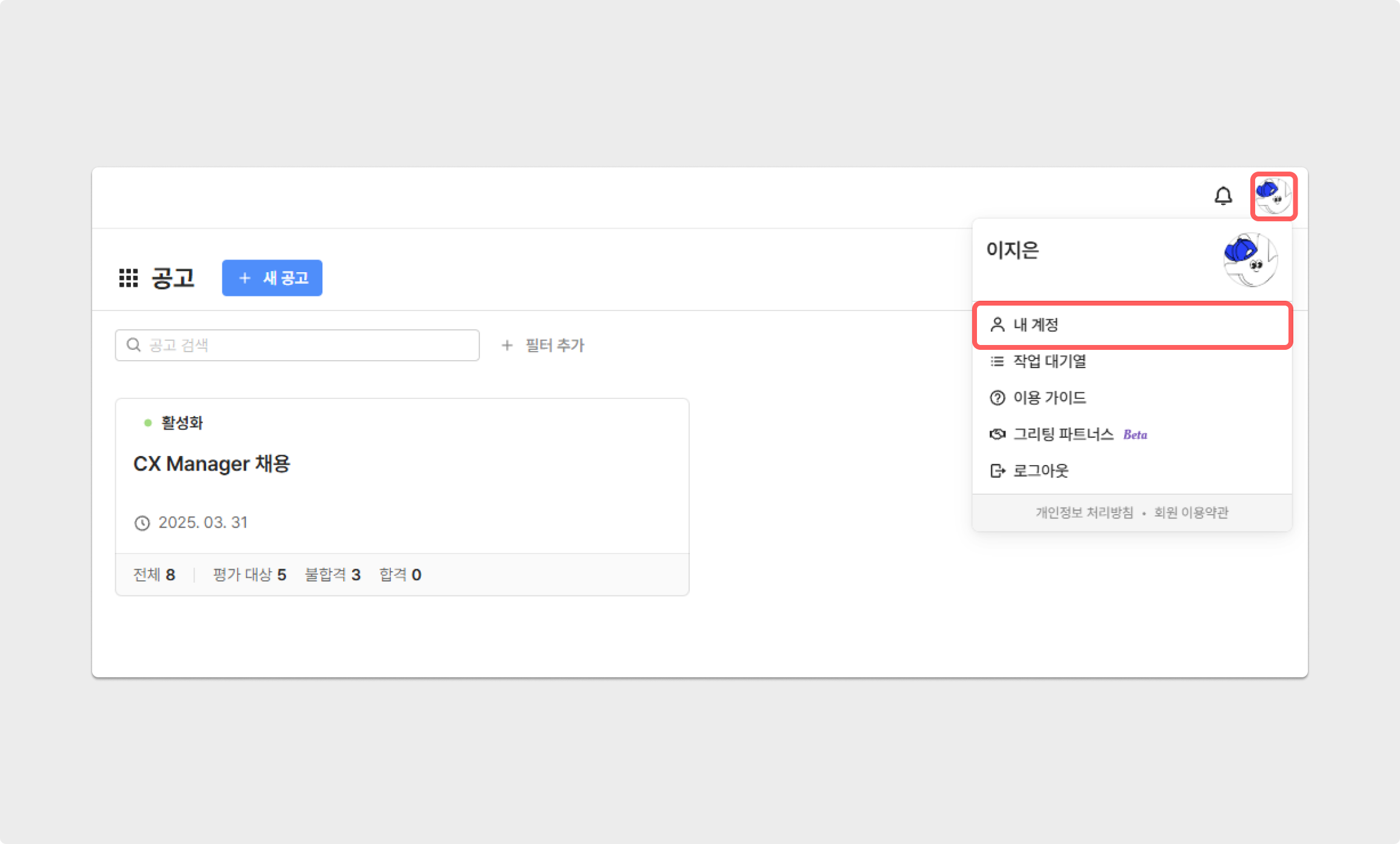Click the 전체 8 applicant total
This screenshot has width=1400, height=844.
tap(154, 575)
